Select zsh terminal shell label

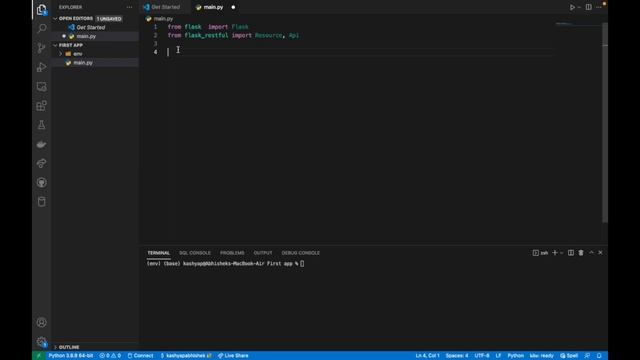541,253
